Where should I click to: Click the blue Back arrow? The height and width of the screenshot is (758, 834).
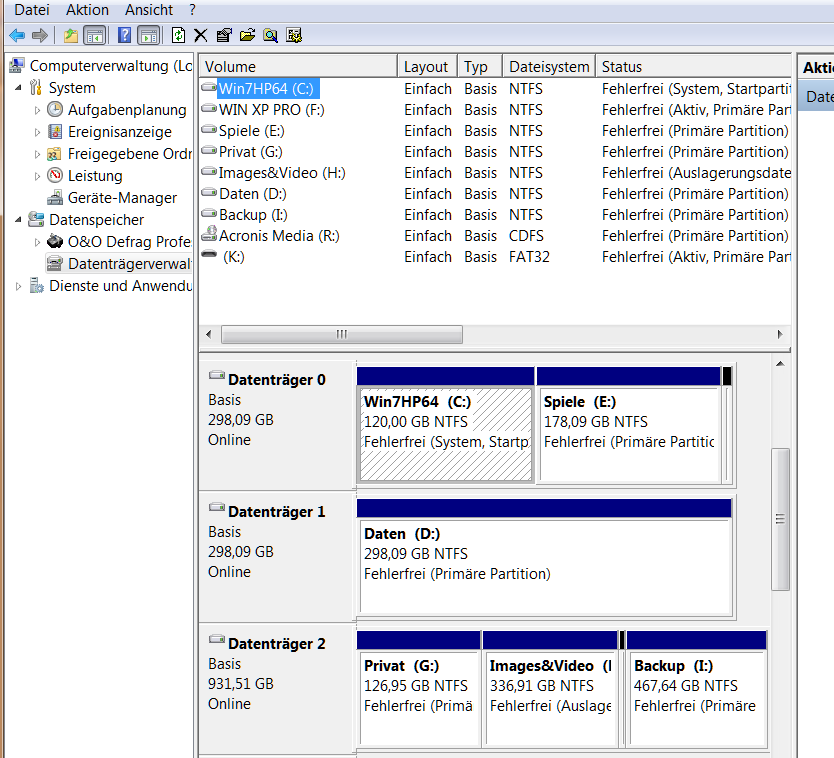click(x=17, y=36)
